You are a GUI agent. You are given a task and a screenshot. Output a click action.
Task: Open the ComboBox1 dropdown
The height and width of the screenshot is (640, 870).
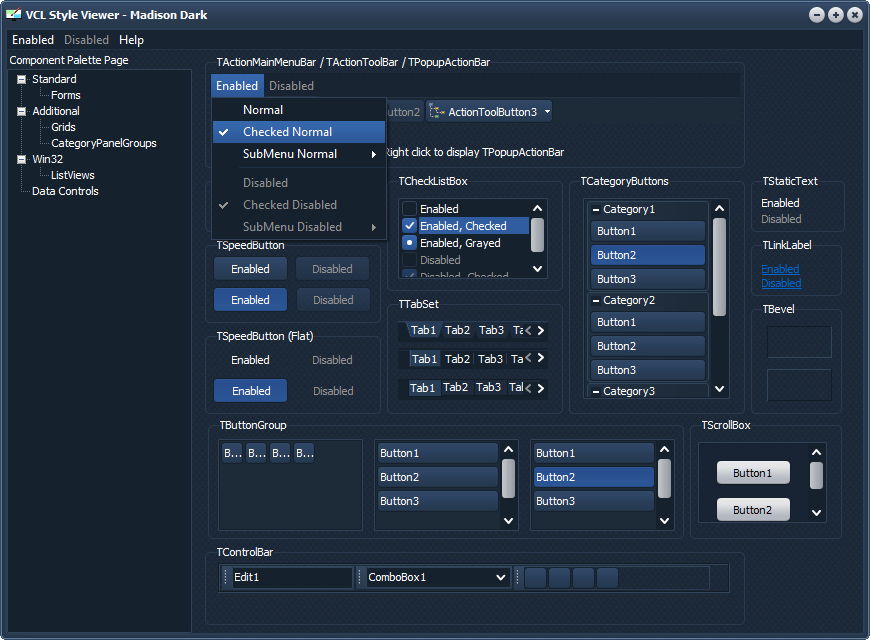click(x=500, y=577)
